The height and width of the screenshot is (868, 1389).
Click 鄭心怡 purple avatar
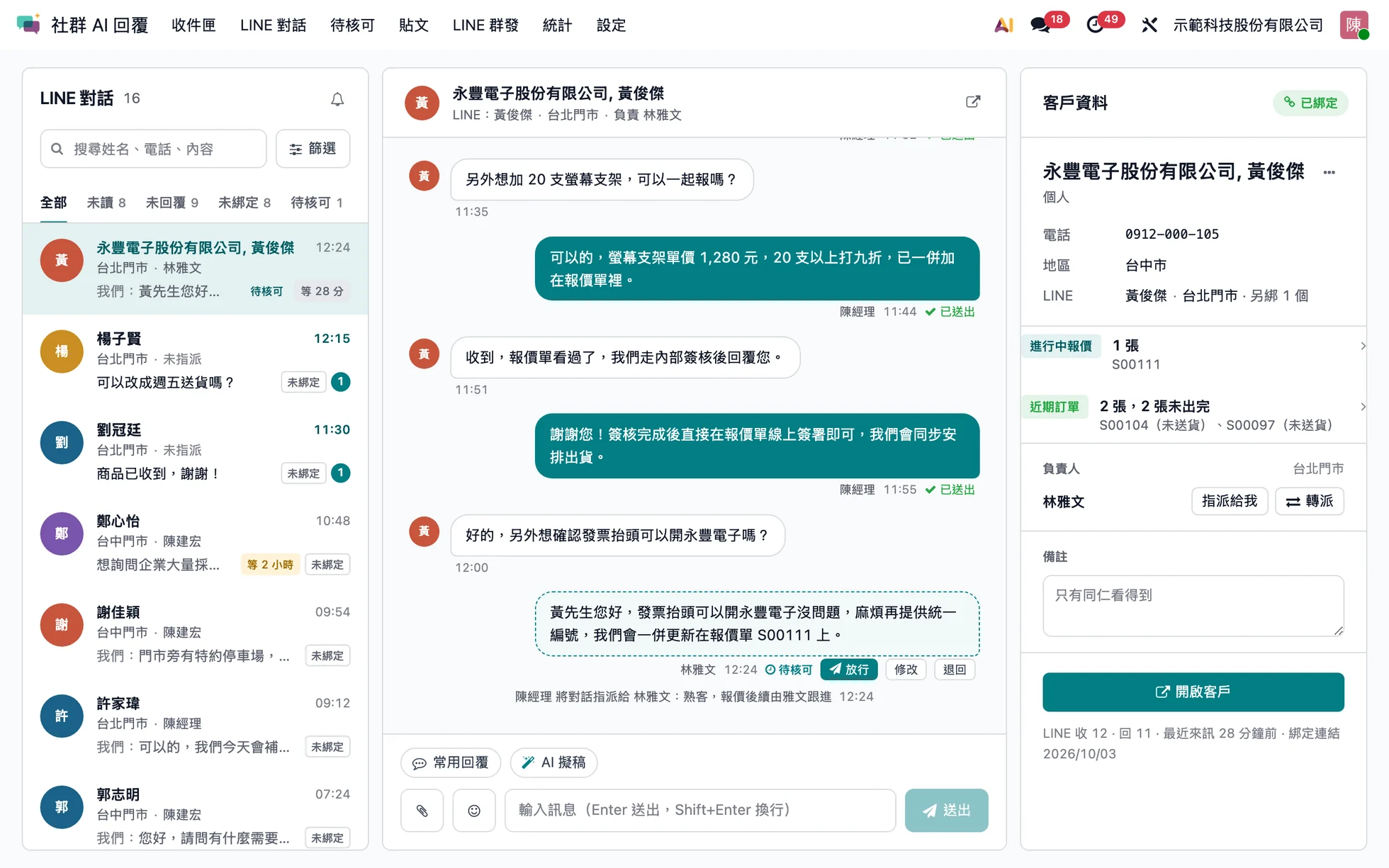coord(62,534)
